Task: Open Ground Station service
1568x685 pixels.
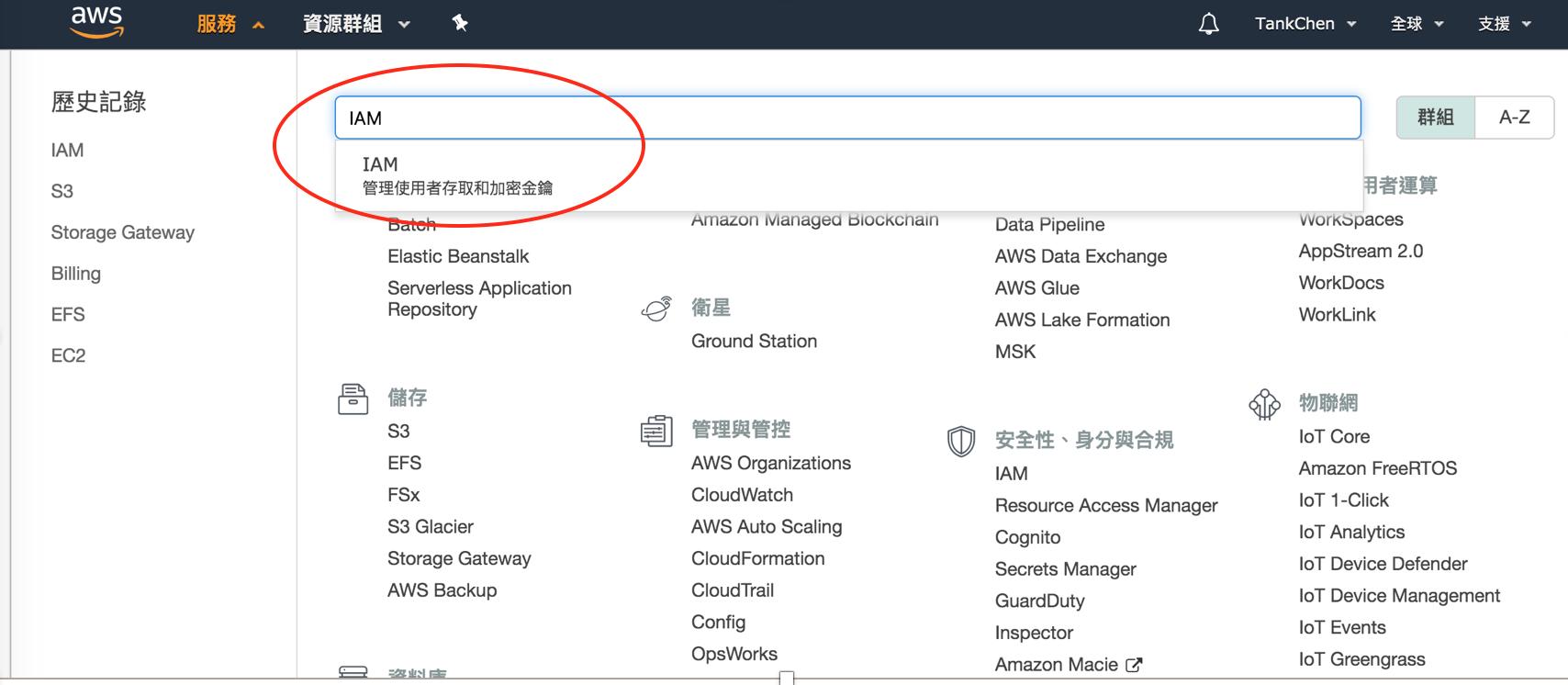Action: click(x=754, y=341)
